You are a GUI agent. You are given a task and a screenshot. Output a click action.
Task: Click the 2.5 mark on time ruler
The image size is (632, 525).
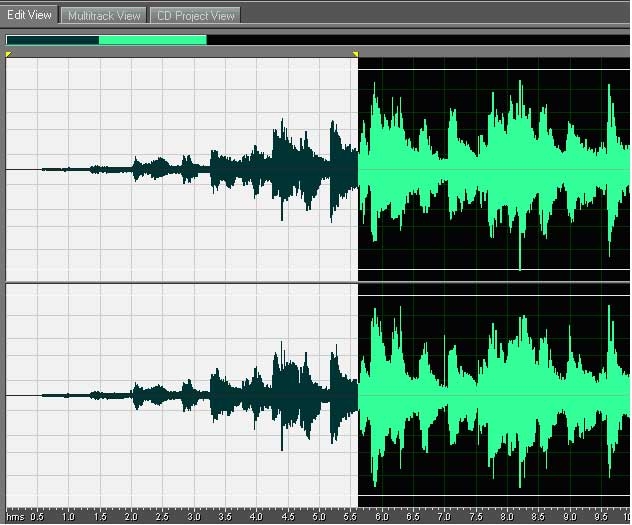point(162,517)
